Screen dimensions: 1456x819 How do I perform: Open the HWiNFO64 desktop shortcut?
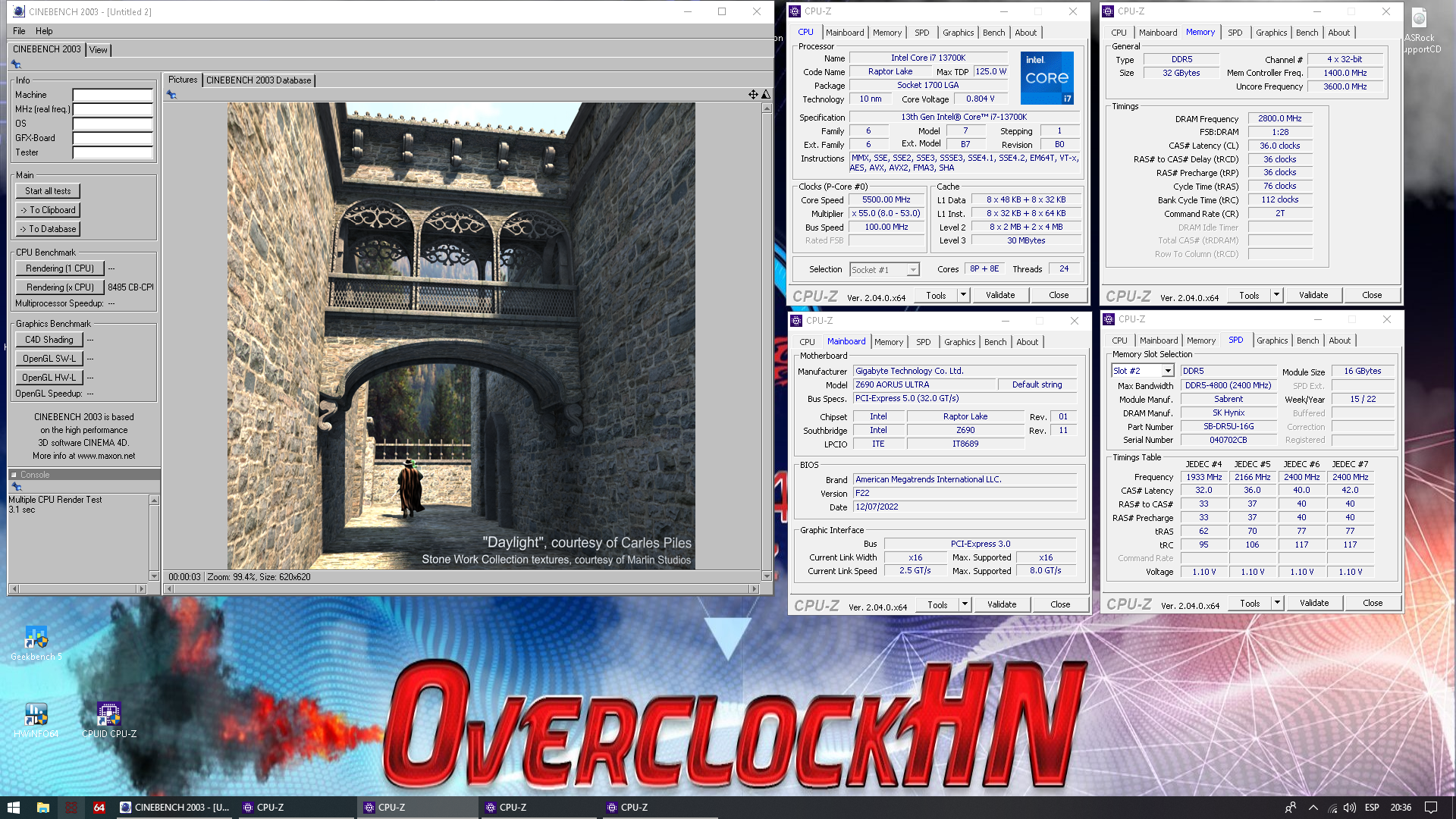click(36, 720)
